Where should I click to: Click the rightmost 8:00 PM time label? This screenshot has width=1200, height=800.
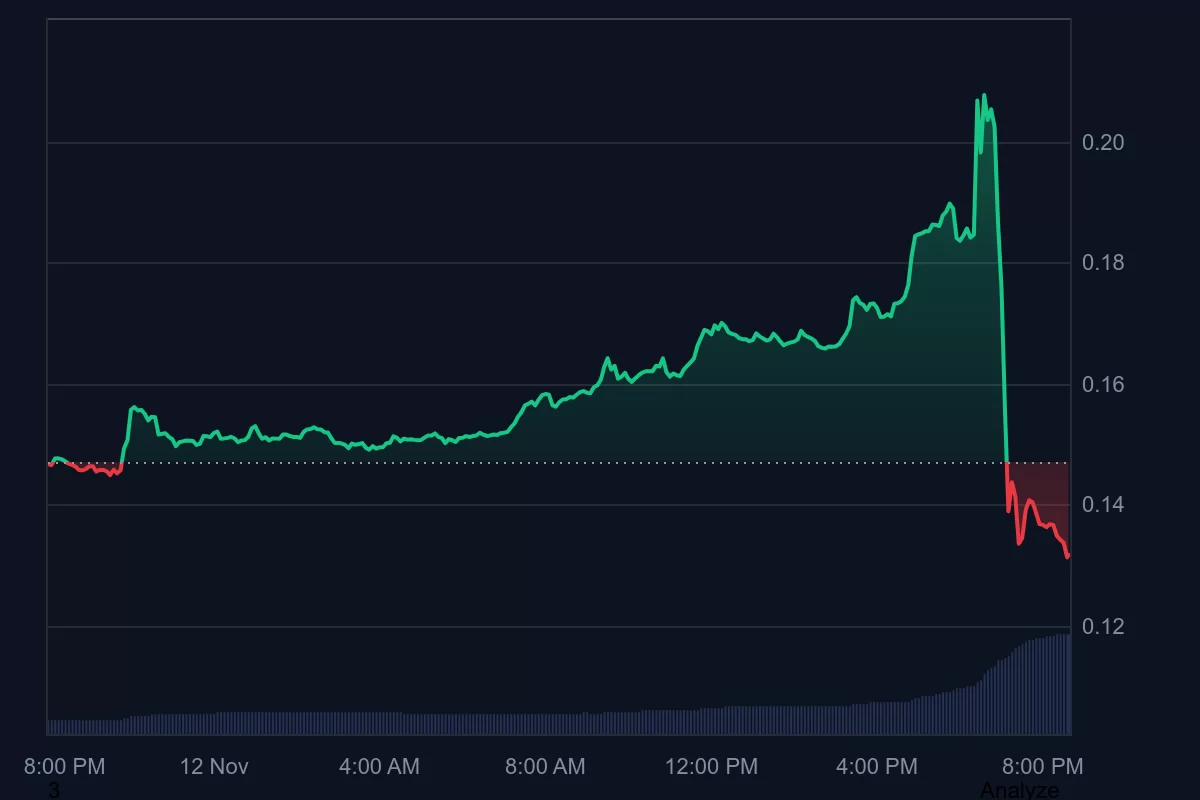1043,767
